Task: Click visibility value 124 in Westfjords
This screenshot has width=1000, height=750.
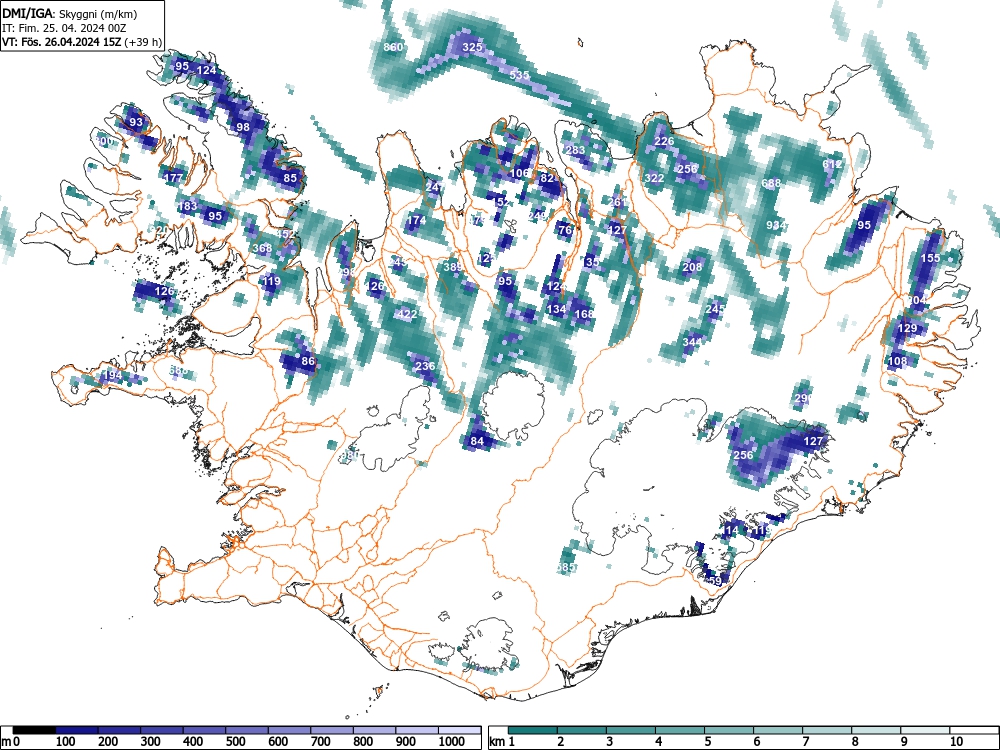Action: point(207,70)
